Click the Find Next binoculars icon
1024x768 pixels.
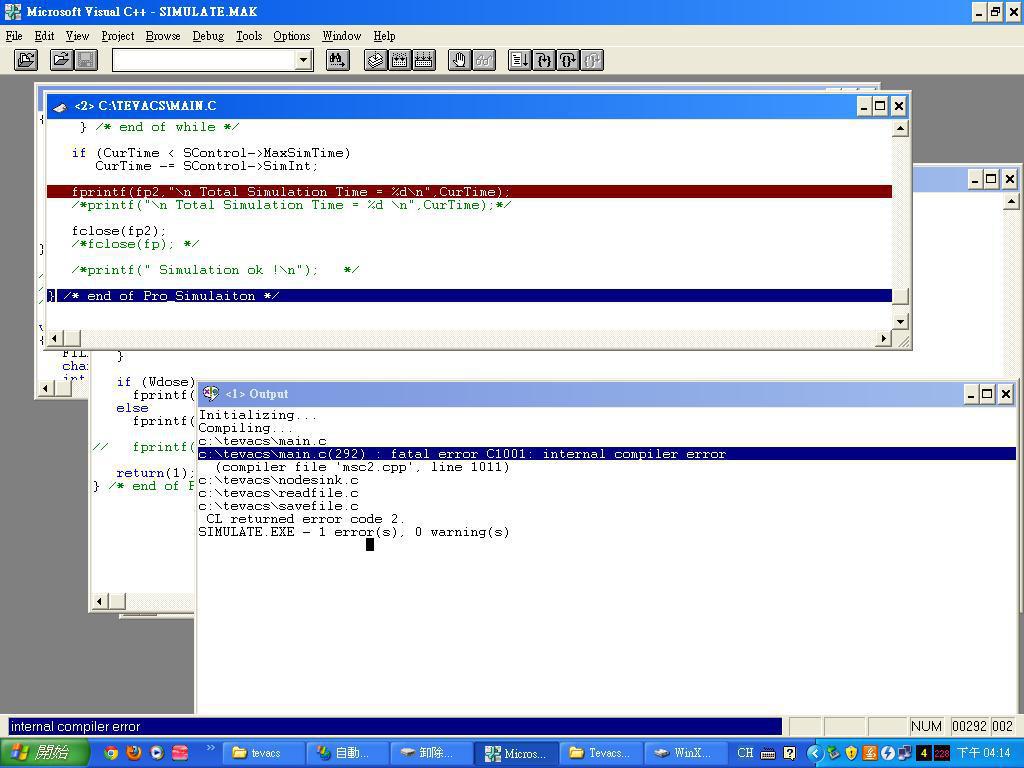(x=337, y=60)
